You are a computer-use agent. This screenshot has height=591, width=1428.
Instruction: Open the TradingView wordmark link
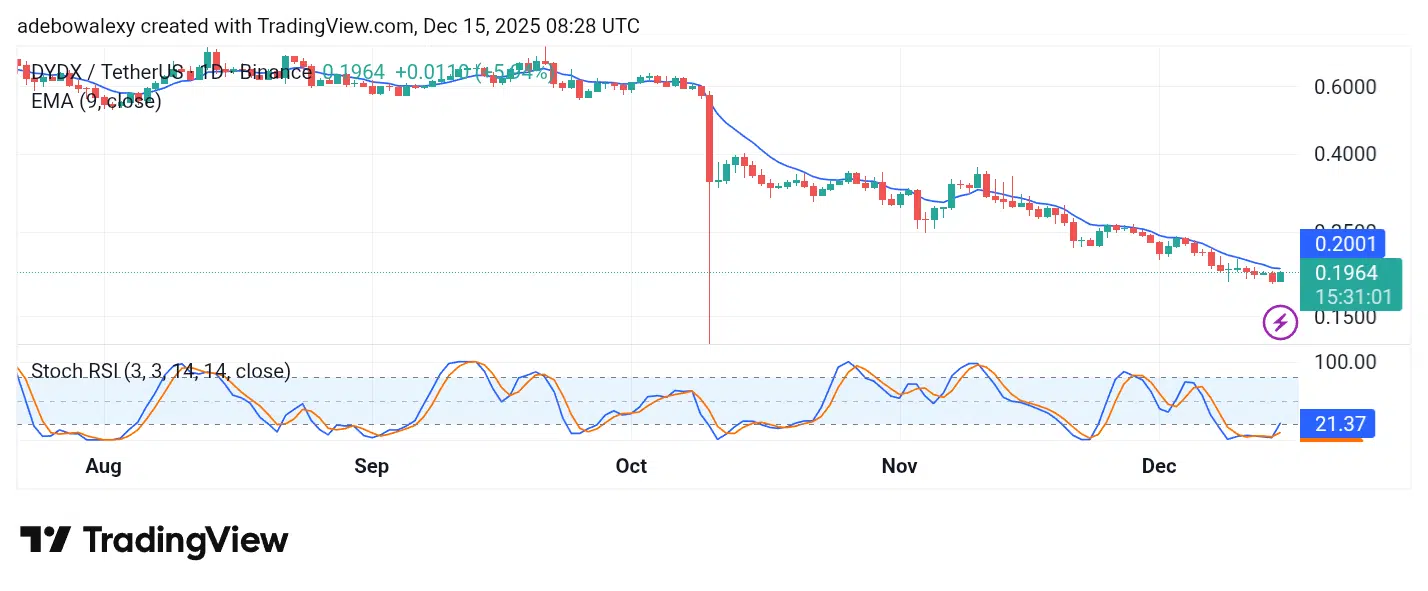coord(186,540)
